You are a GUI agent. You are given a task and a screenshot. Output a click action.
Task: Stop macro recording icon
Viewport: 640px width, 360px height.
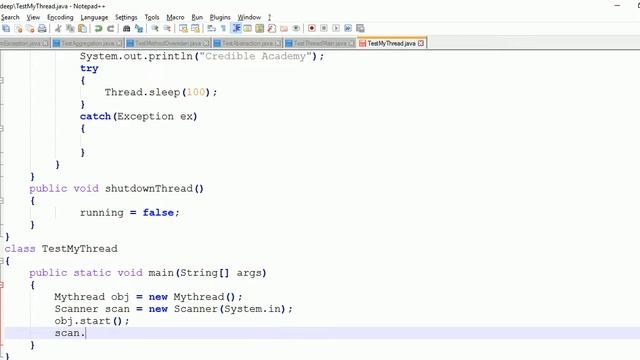point(324,28)
